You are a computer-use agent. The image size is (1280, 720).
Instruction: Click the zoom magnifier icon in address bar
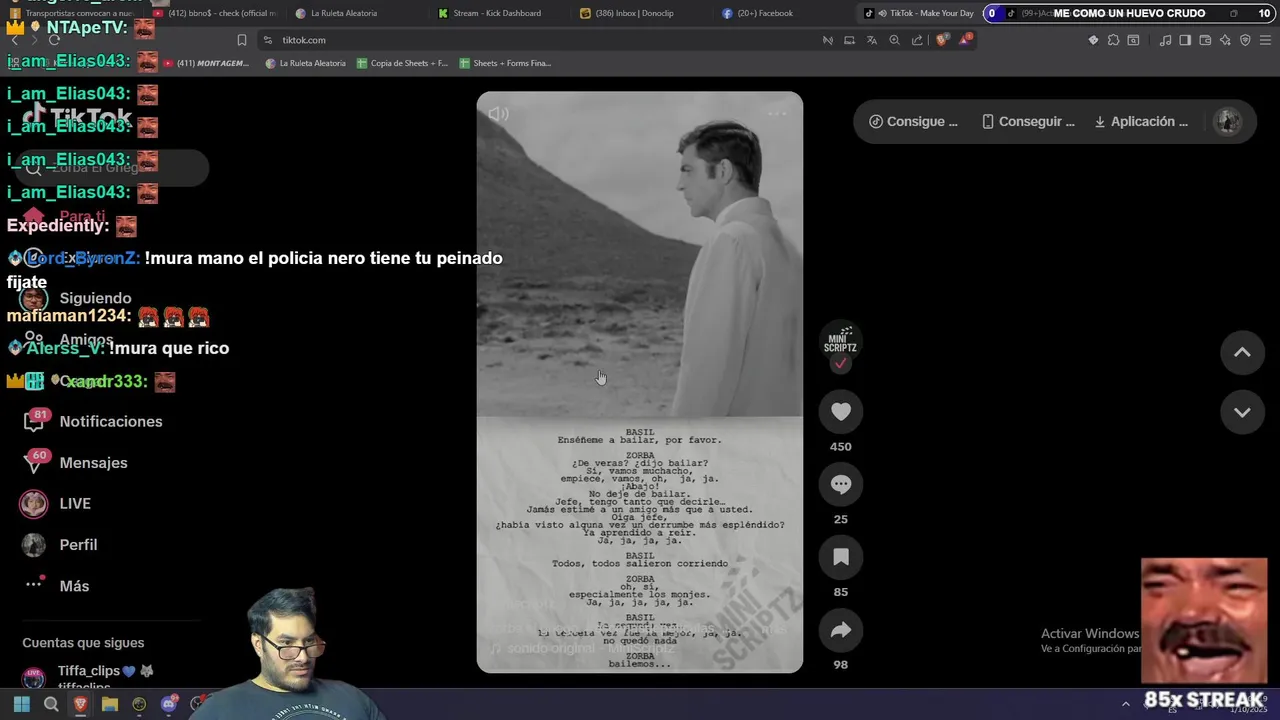pos(894,40)
